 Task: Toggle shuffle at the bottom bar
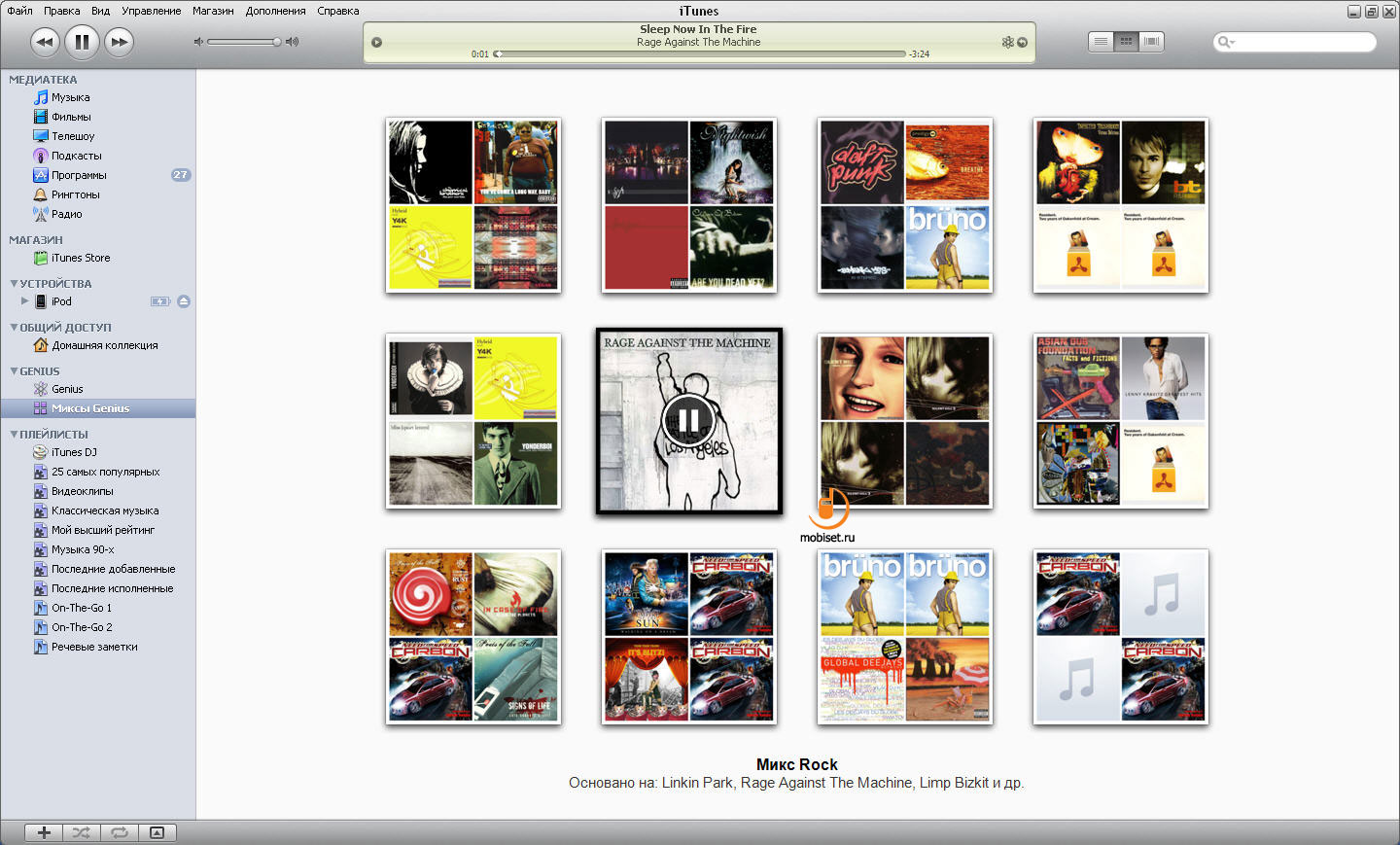pos(81,832)
